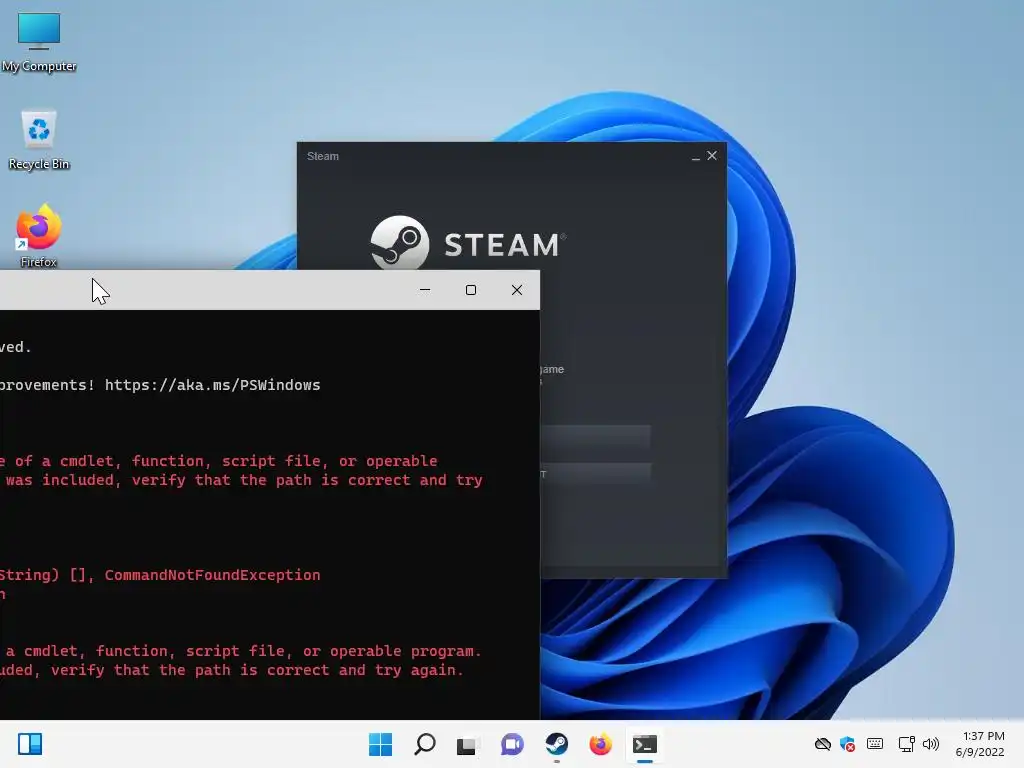This screenshot has height=768, width=1024.
Task: Select the Terminal icon on the taskbar
Action: pyautogui.click(x=645, y=744)
